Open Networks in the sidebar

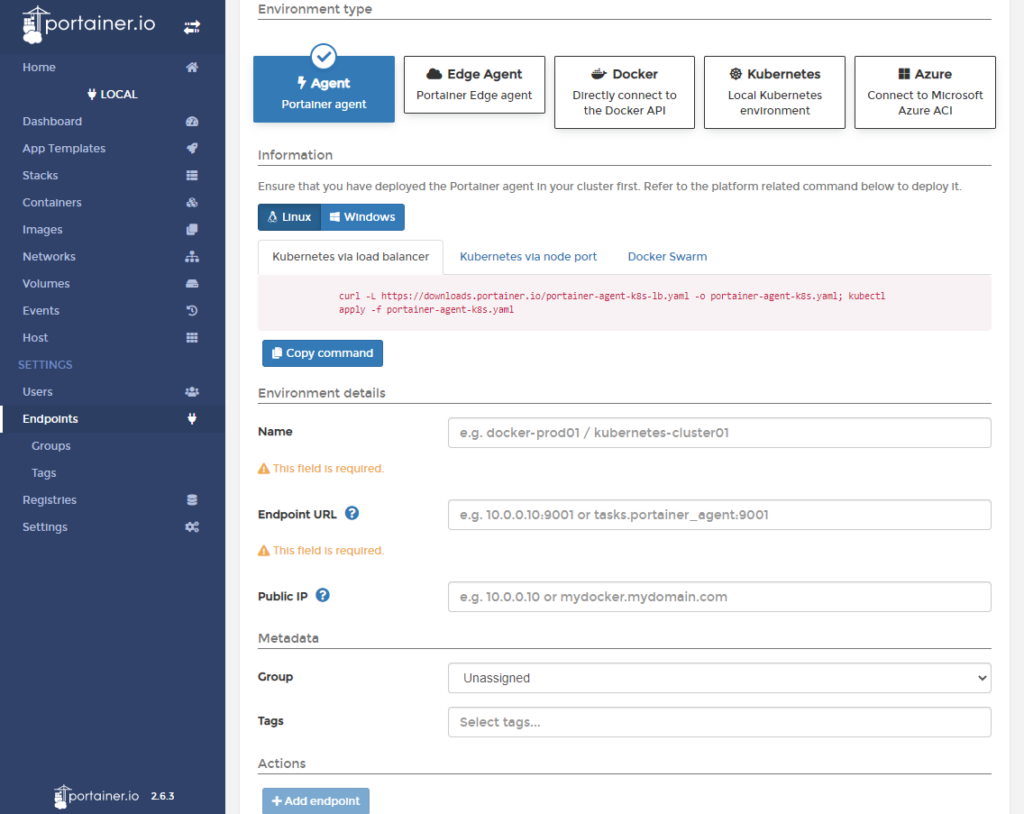[112, 257]
